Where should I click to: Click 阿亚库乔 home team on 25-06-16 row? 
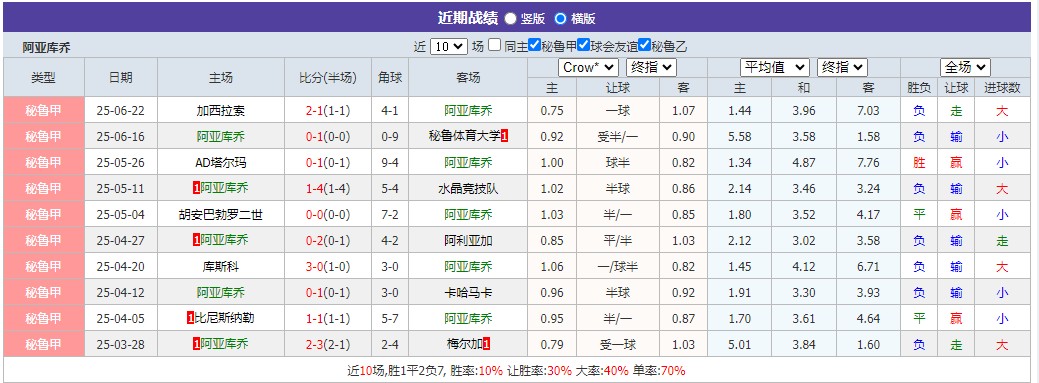point(221,137)
